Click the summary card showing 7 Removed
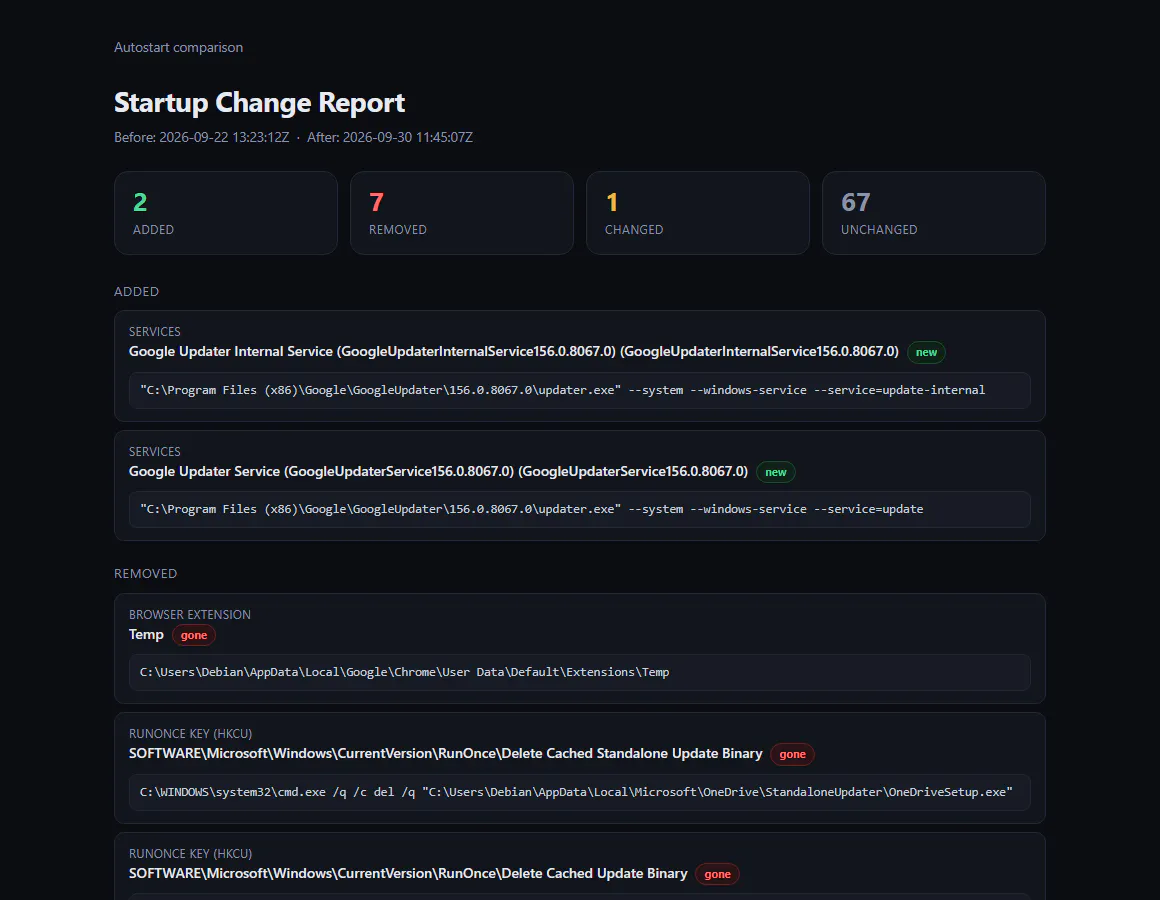Screen dimensions: 1160x900 (462, 213)
